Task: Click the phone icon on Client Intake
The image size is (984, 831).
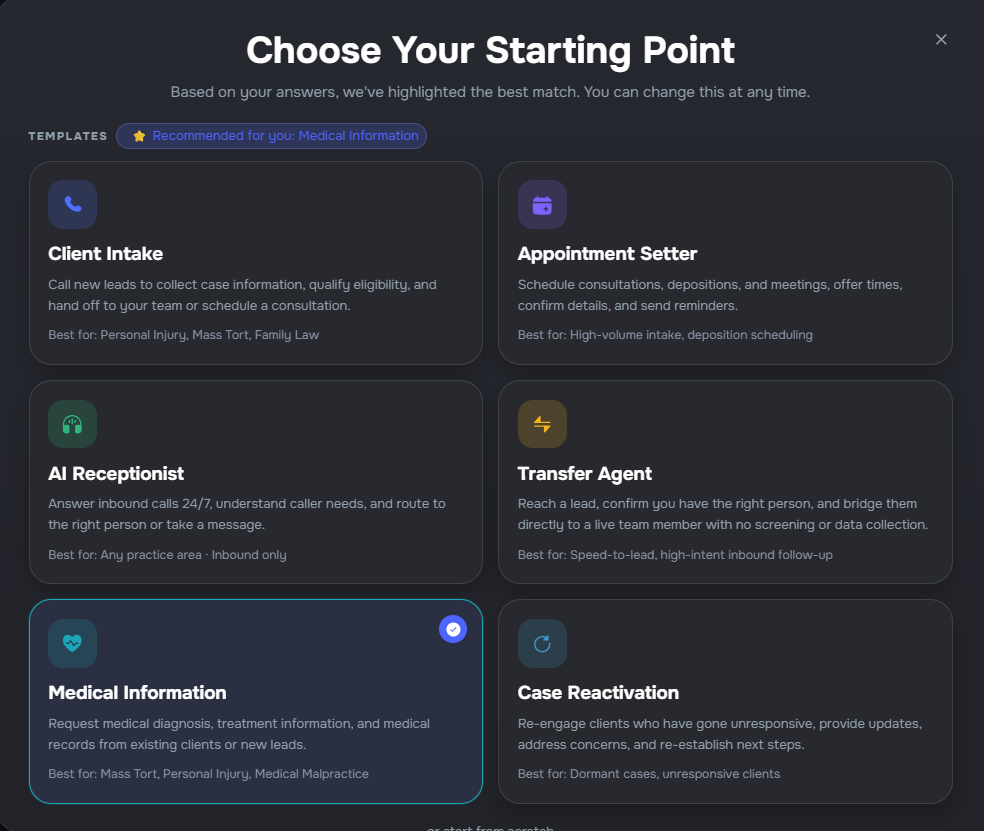Action: coord(72,204)
